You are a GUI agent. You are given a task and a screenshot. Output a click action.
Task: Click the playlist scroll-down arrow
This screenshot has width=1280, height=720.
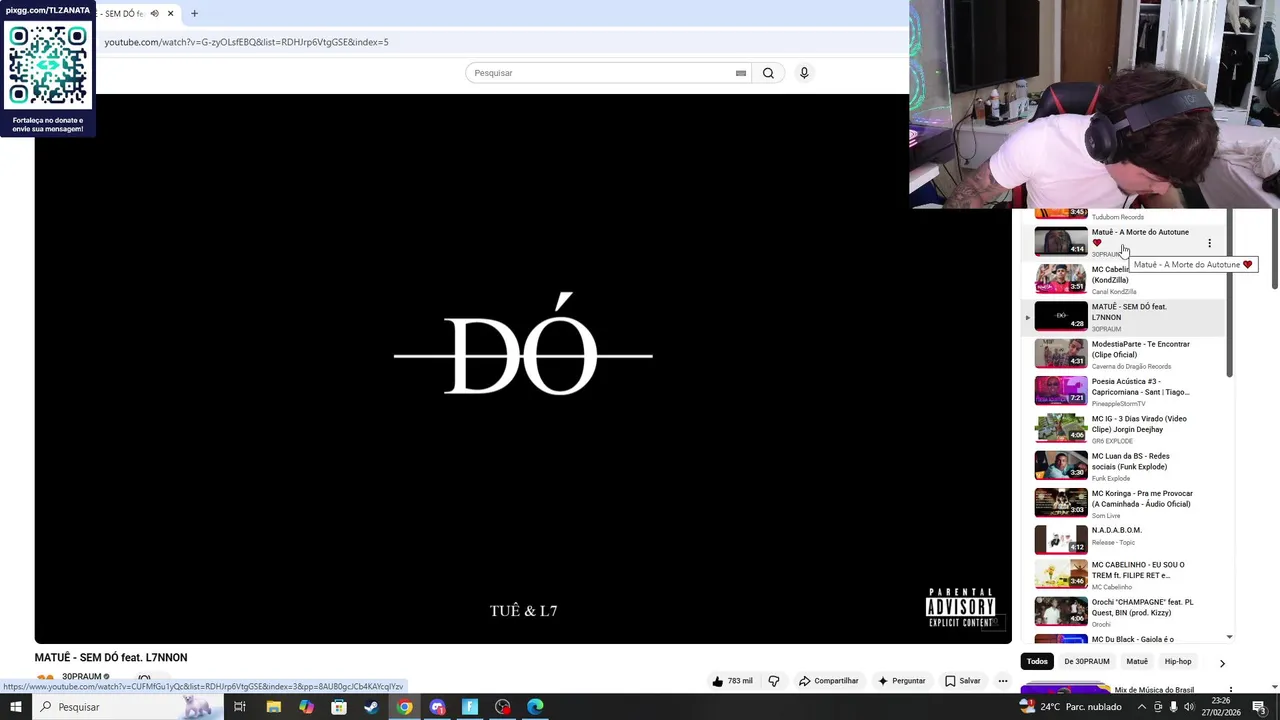point(1229,637)
